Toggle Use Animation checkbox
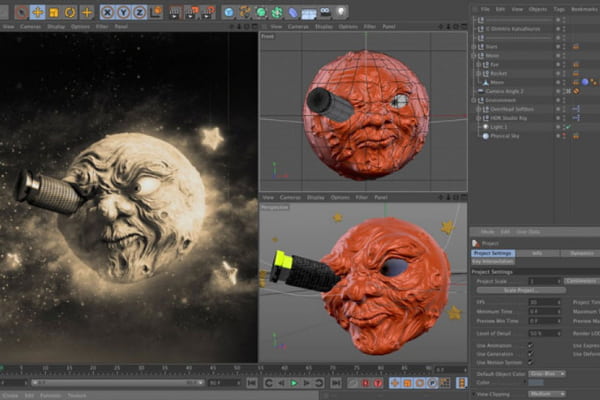Screen dimensions: 600x400 point(530,346)
